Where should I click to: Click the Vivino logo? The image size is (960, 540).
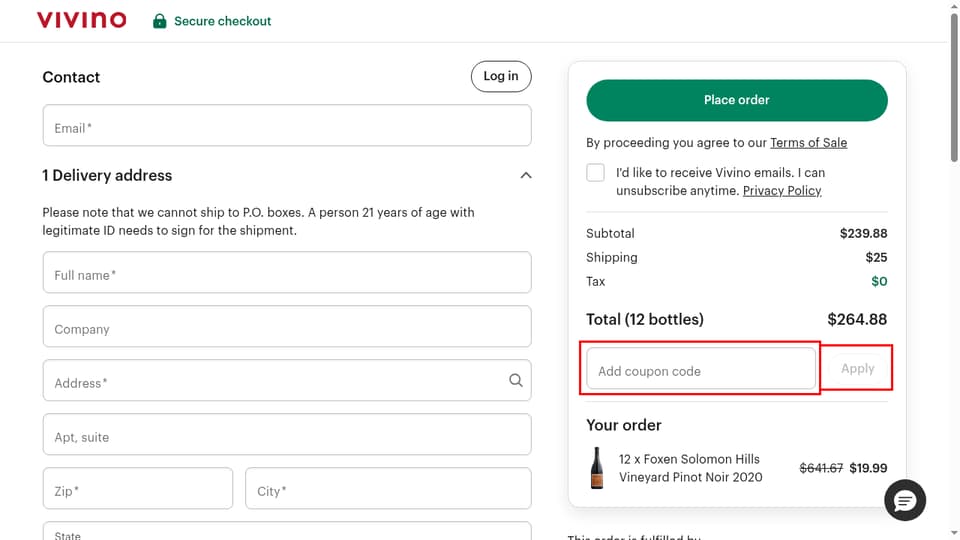tap(81, 20)
